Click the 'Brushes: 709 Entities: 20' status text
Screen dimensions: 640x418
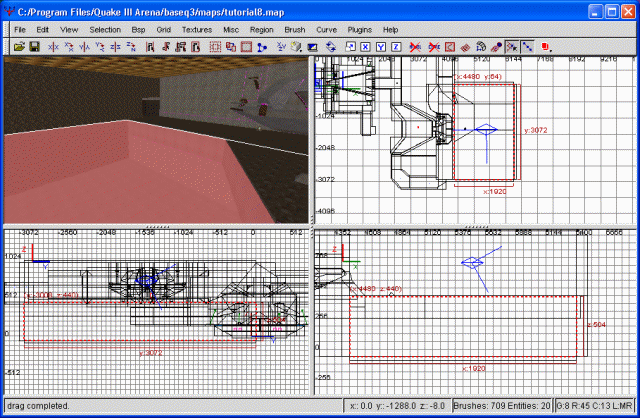coord(502,406)
